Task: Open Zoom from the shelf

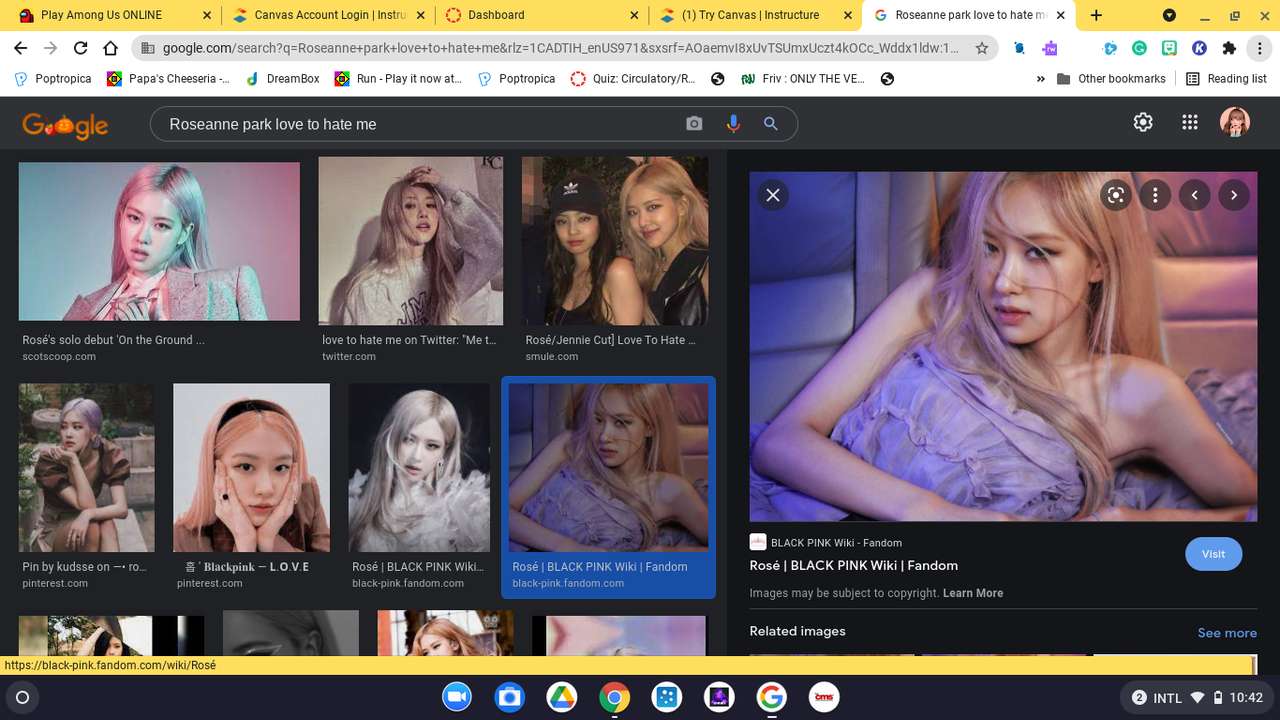Action: tap(458, 697)
